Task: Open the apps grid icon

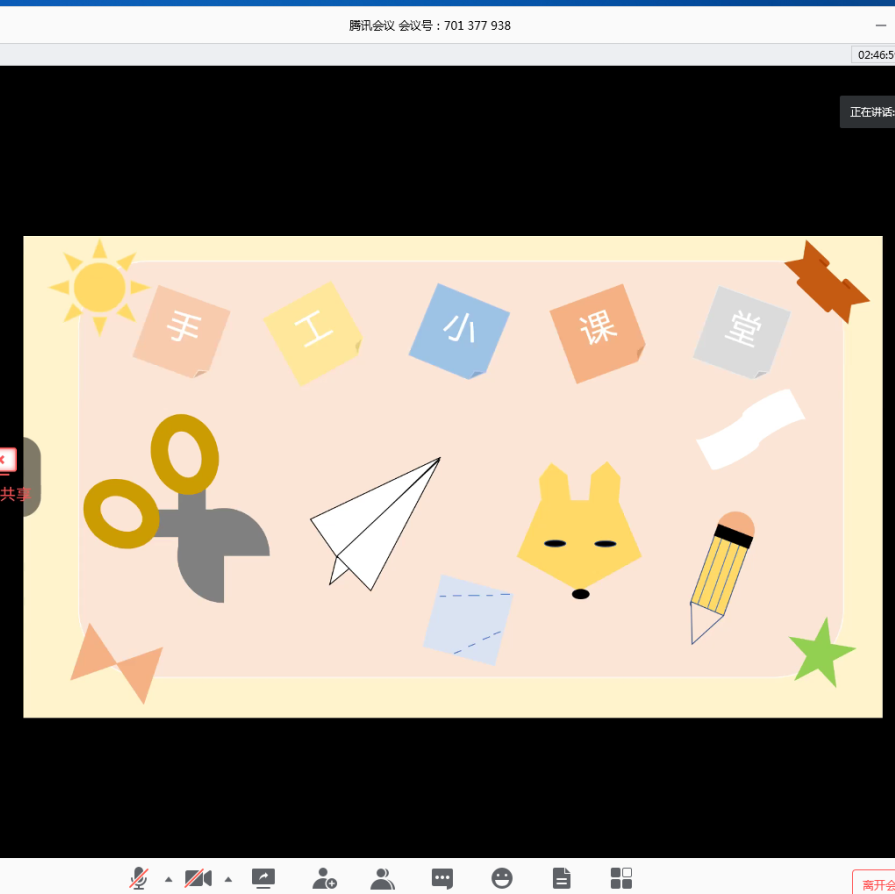Action: click(x=621, y=878)
